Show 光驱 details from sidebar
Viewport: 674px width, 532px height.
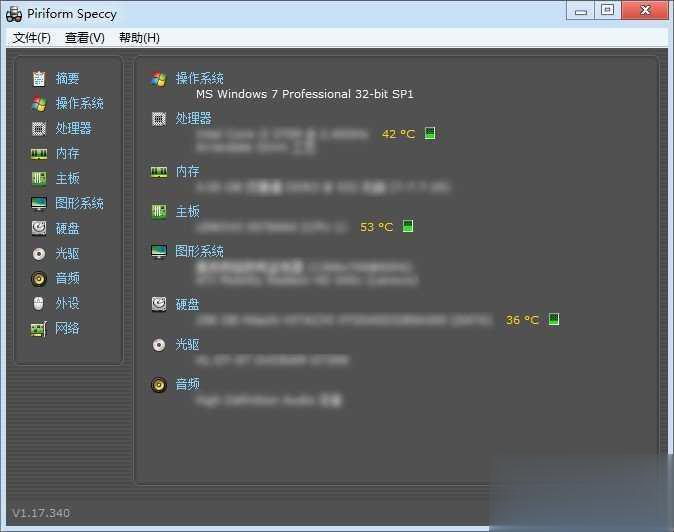[x=67, y=254]
